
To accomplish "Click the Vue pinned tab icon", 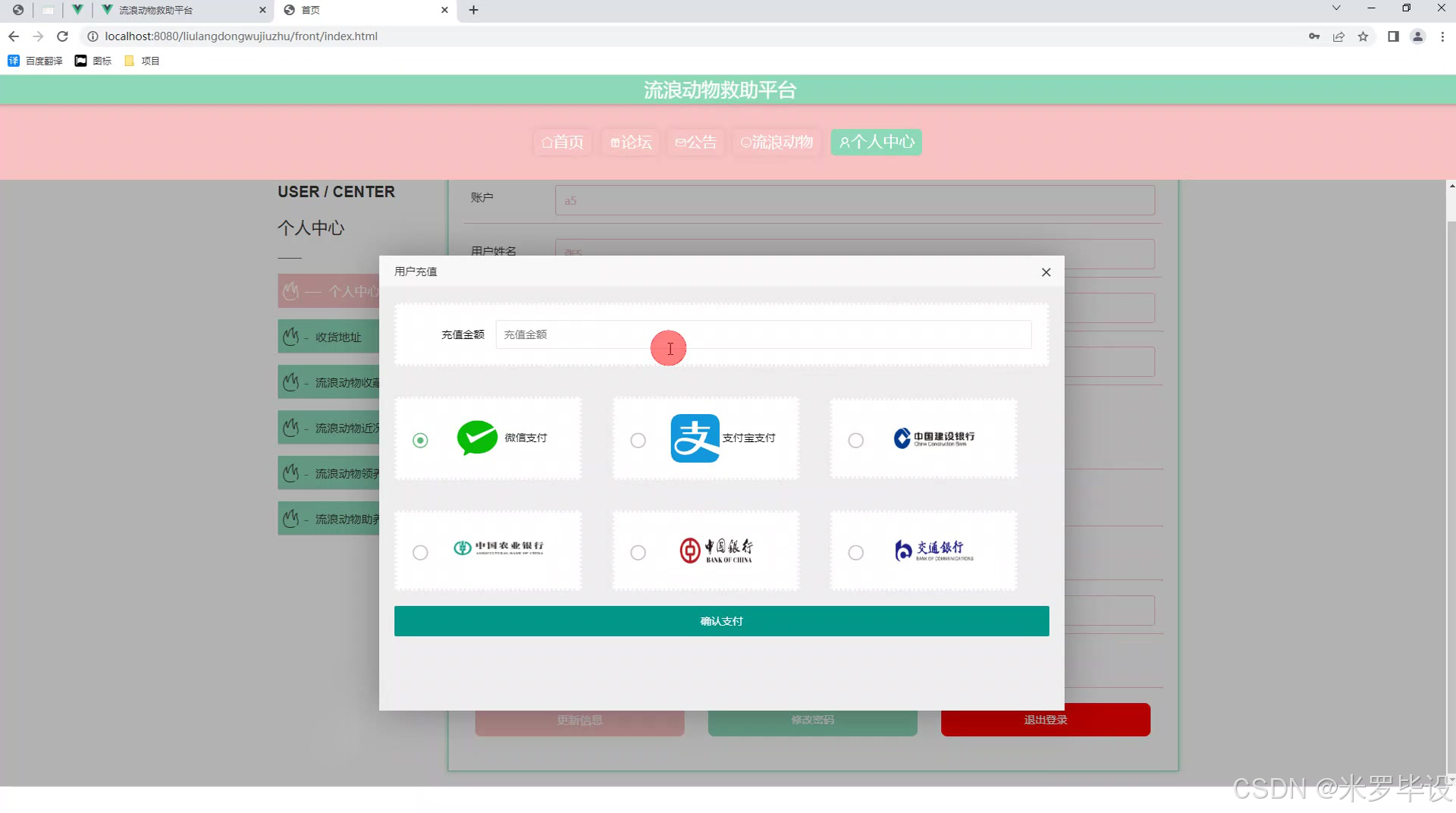I will (77, 10).
